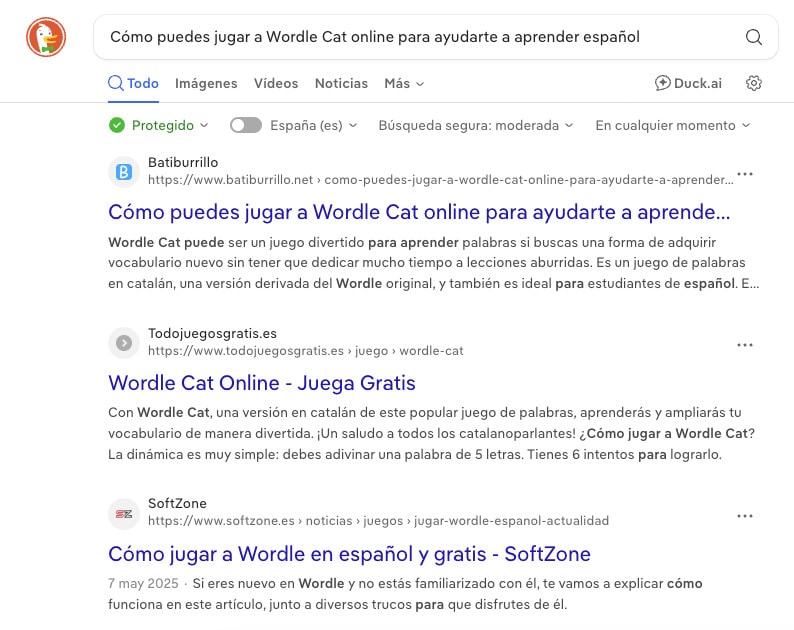The image size is (794, 630).
Task: Click the todojuegosgratis.es URL
Action: click(305, 350)
